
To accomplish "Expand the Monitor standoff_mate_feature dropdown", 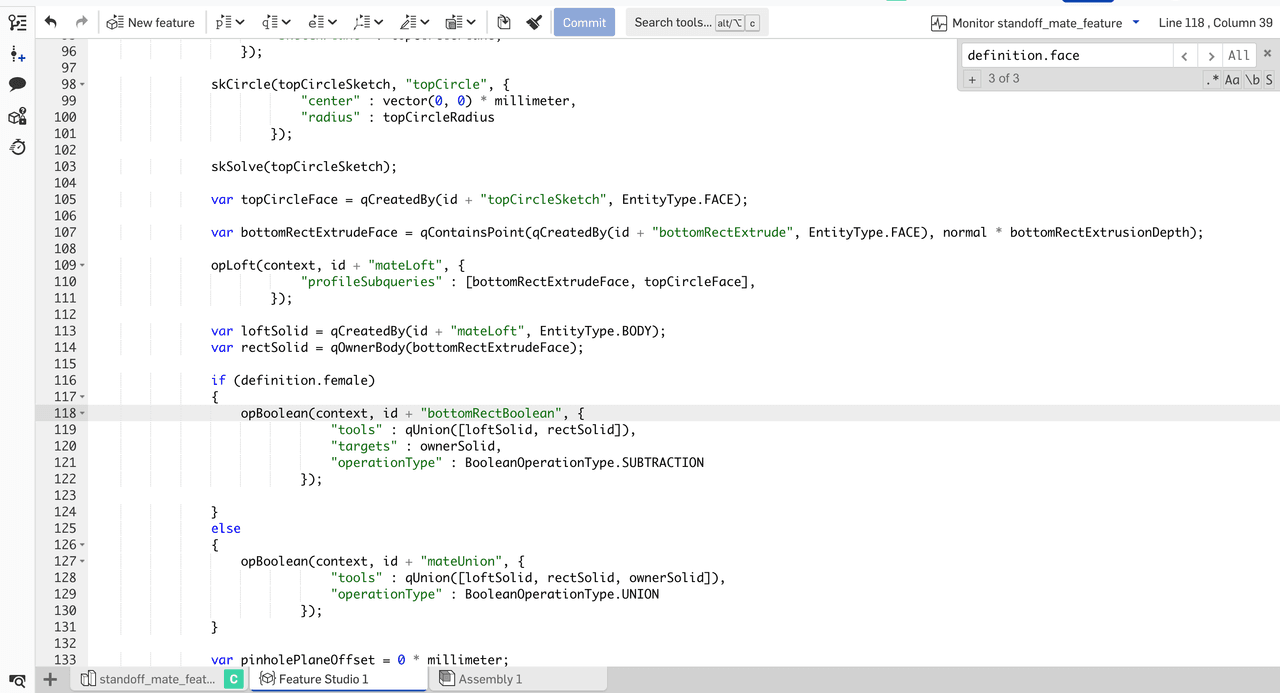I will point(1136,22).
